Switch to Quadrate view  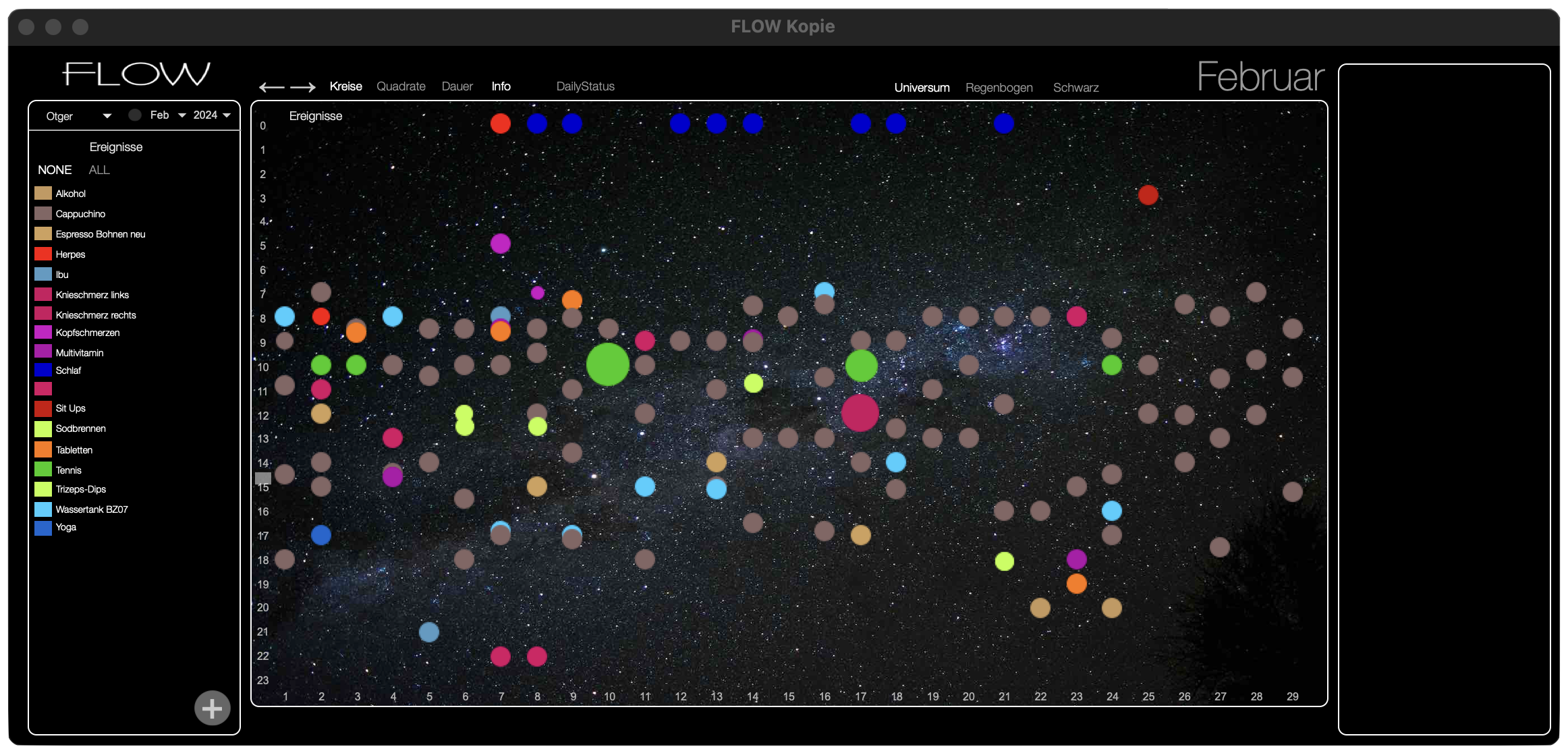(x=401, y=86)
